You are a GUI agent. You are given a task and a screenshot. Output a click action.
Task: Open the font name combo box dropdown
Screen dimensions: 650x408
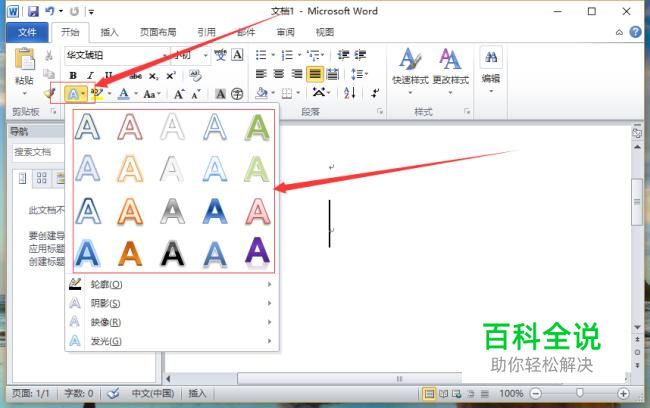point(165,55)
